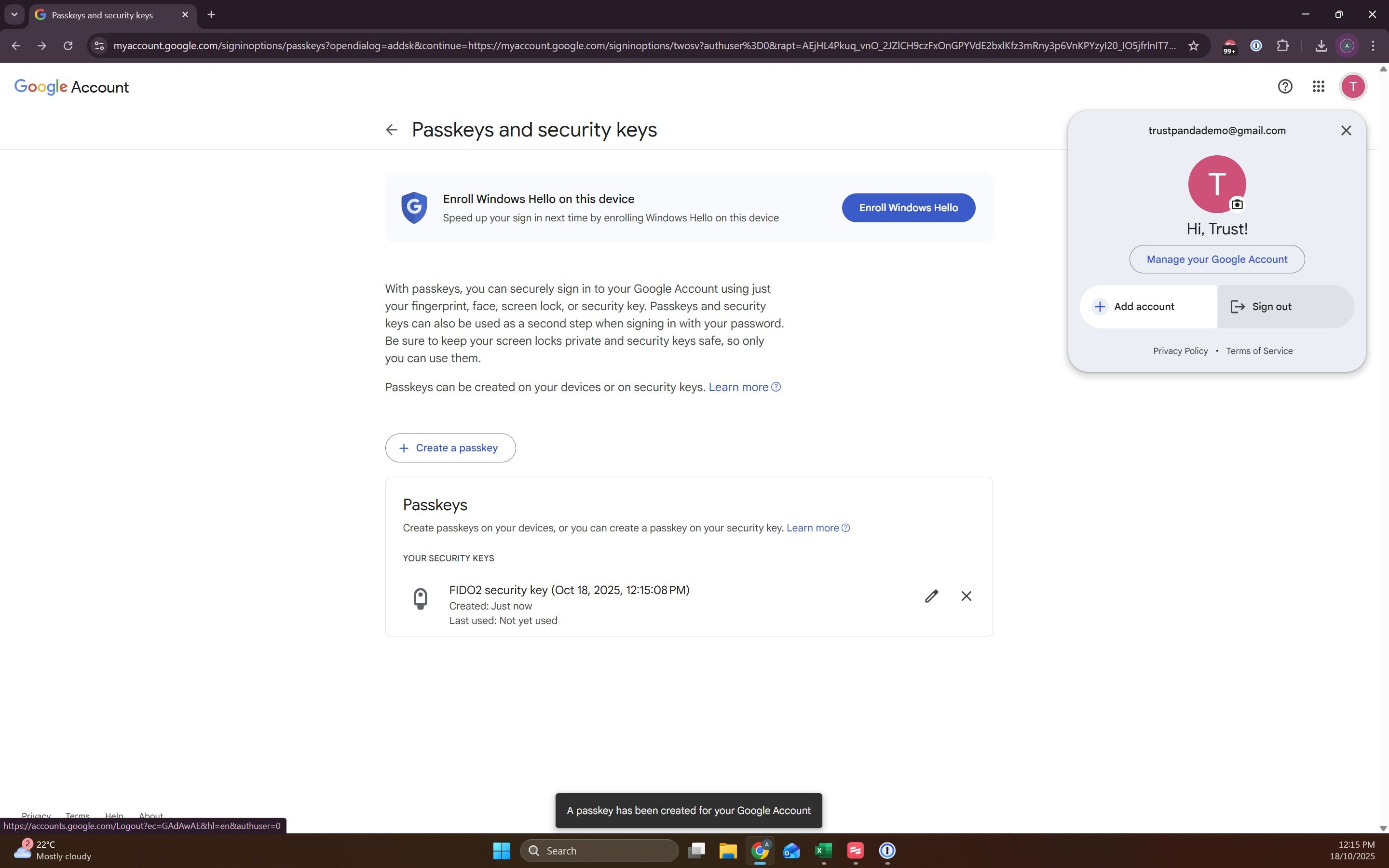
Task: Open the 1Password extension icon
Action: click(x=1256, y=45)
